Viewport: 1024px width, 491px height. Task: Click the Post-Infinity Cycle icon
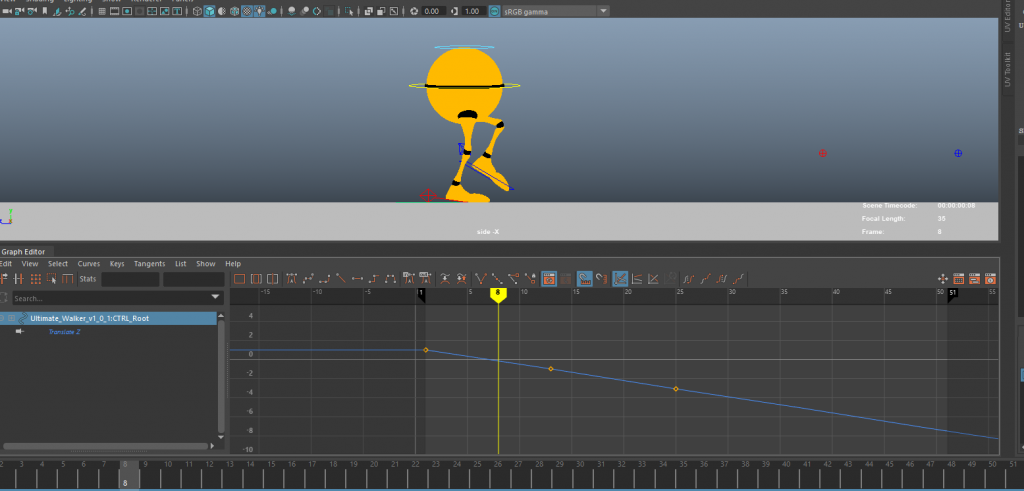point(722,279)
